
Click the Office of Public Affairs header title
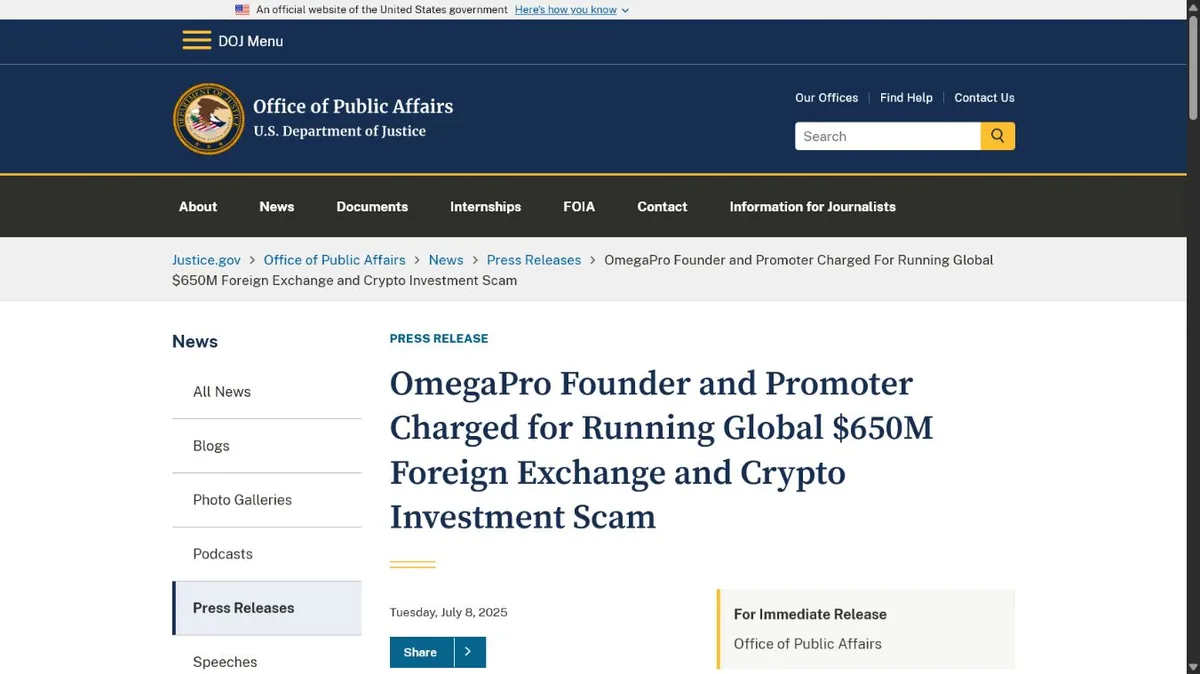(x=353, y=106)
